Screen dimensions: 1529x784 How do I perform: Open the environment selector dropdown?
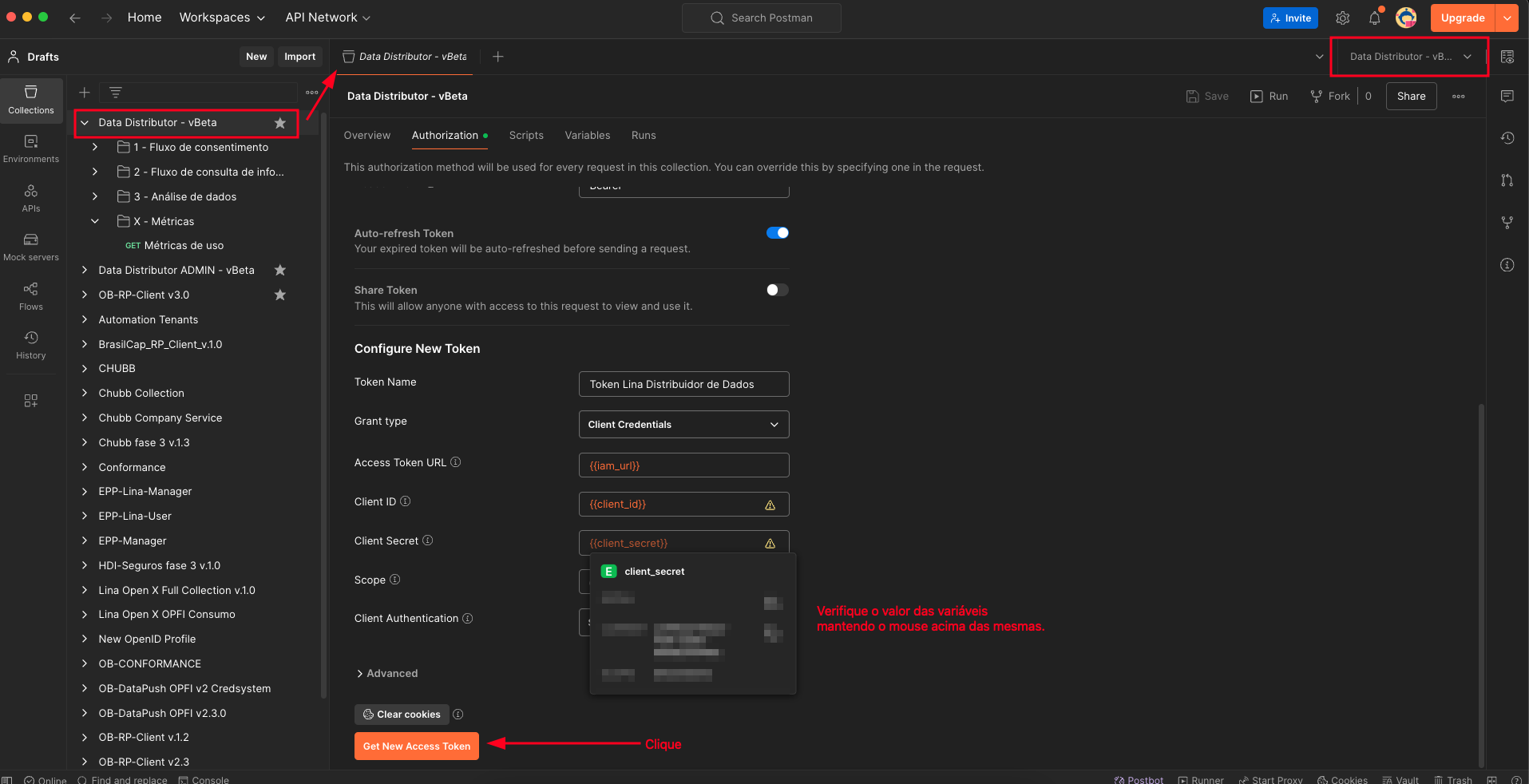coord(1411,57)
